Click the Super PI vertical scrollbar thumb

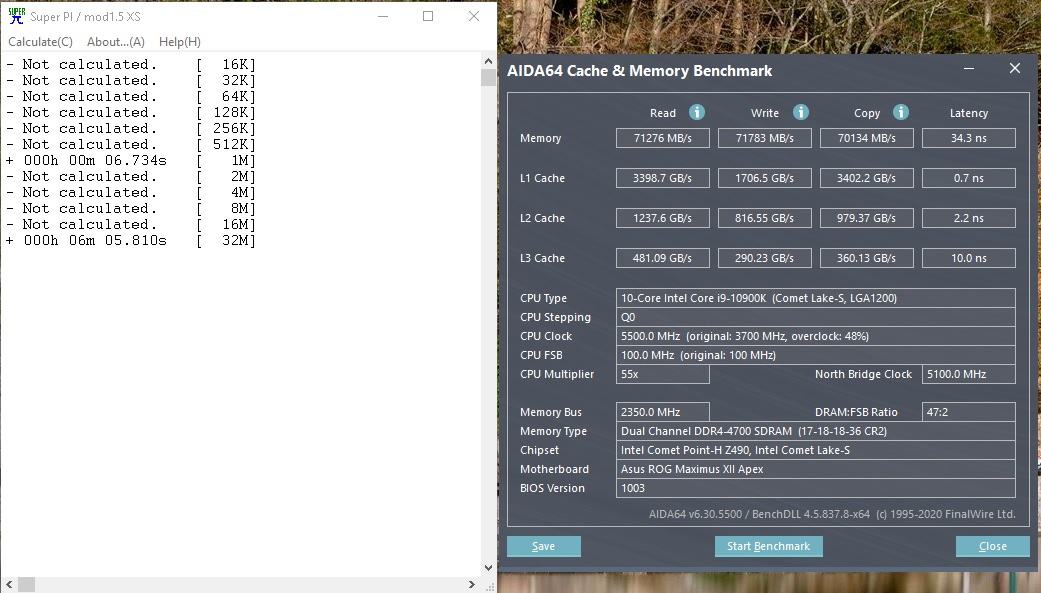489,78
